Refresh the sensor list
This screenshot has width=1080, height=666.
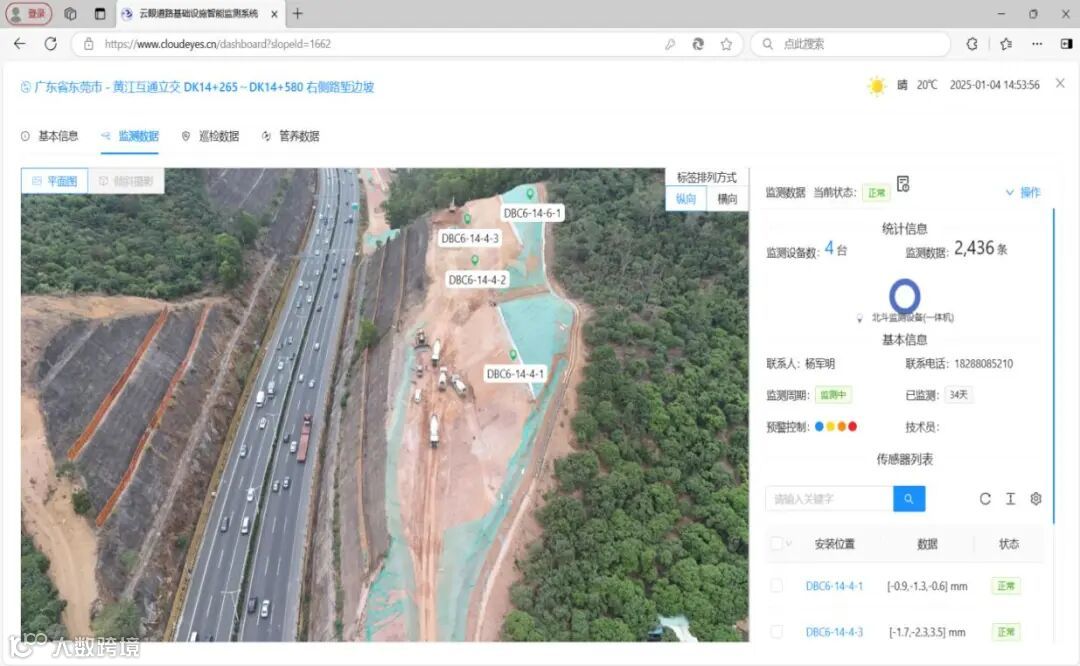click(985, 499)
